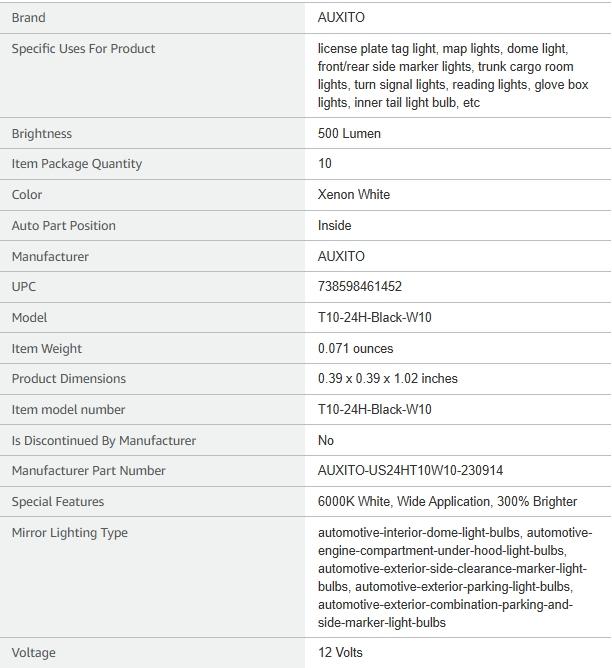612x668 pixels.
Task: Click the Auto Part Position label
Action: click(x=64, y=225)
